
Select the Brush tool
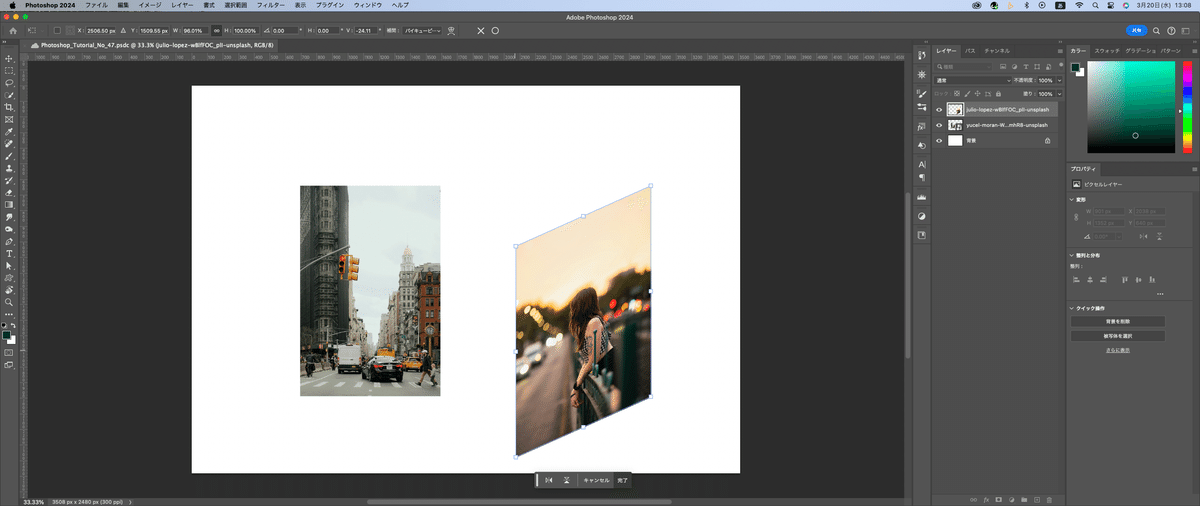(x=9, y=156)
